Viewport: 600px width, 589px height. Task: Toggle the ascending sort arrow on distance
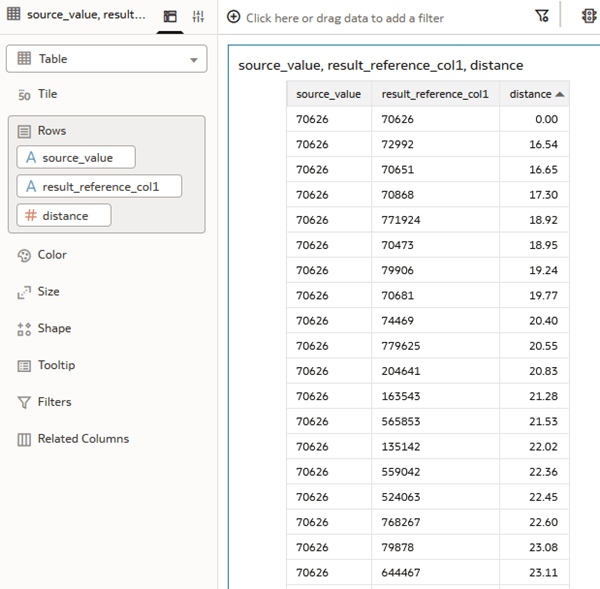coord(560,94)
